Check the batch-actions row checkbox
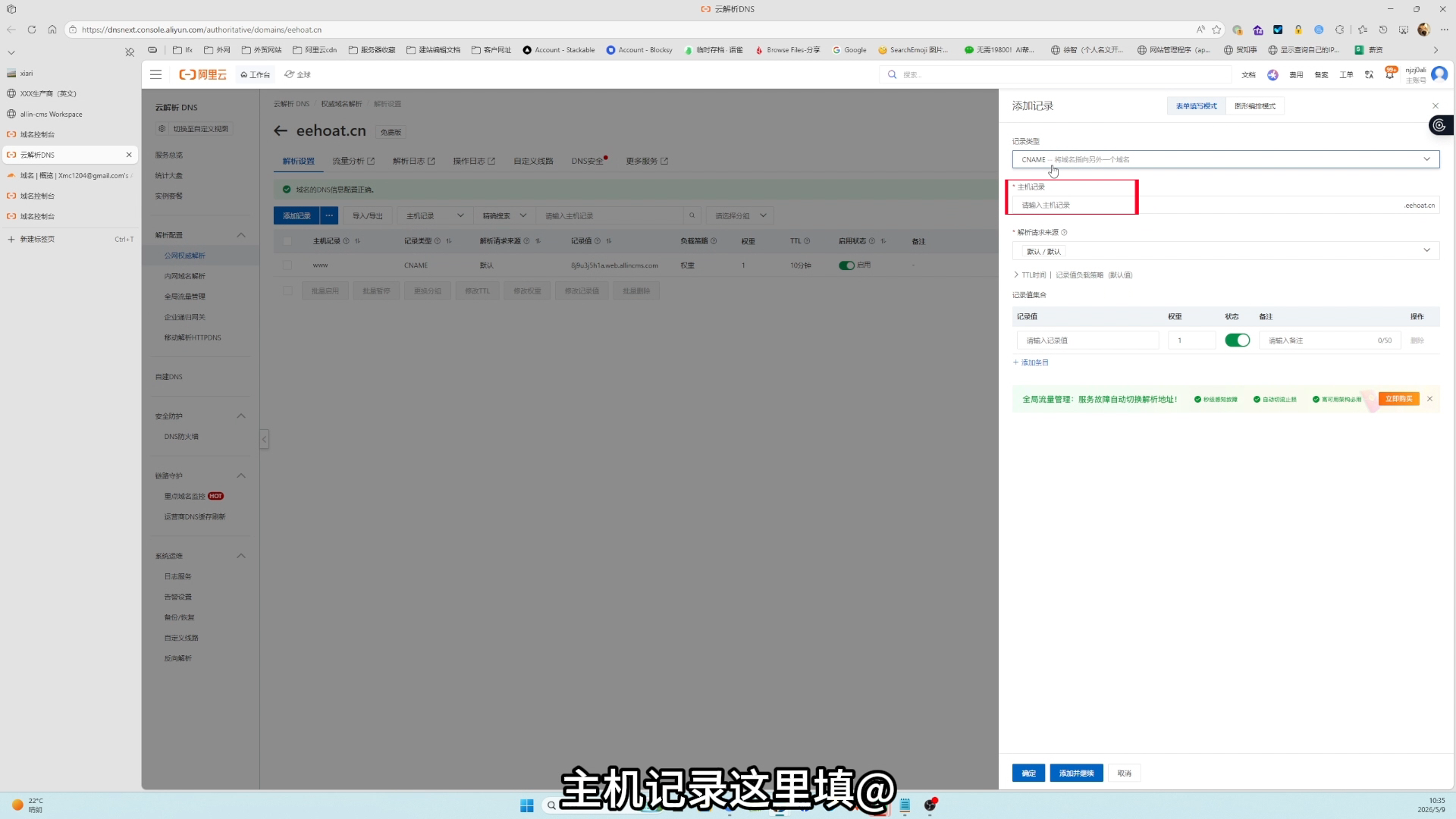 click(287, 290)
